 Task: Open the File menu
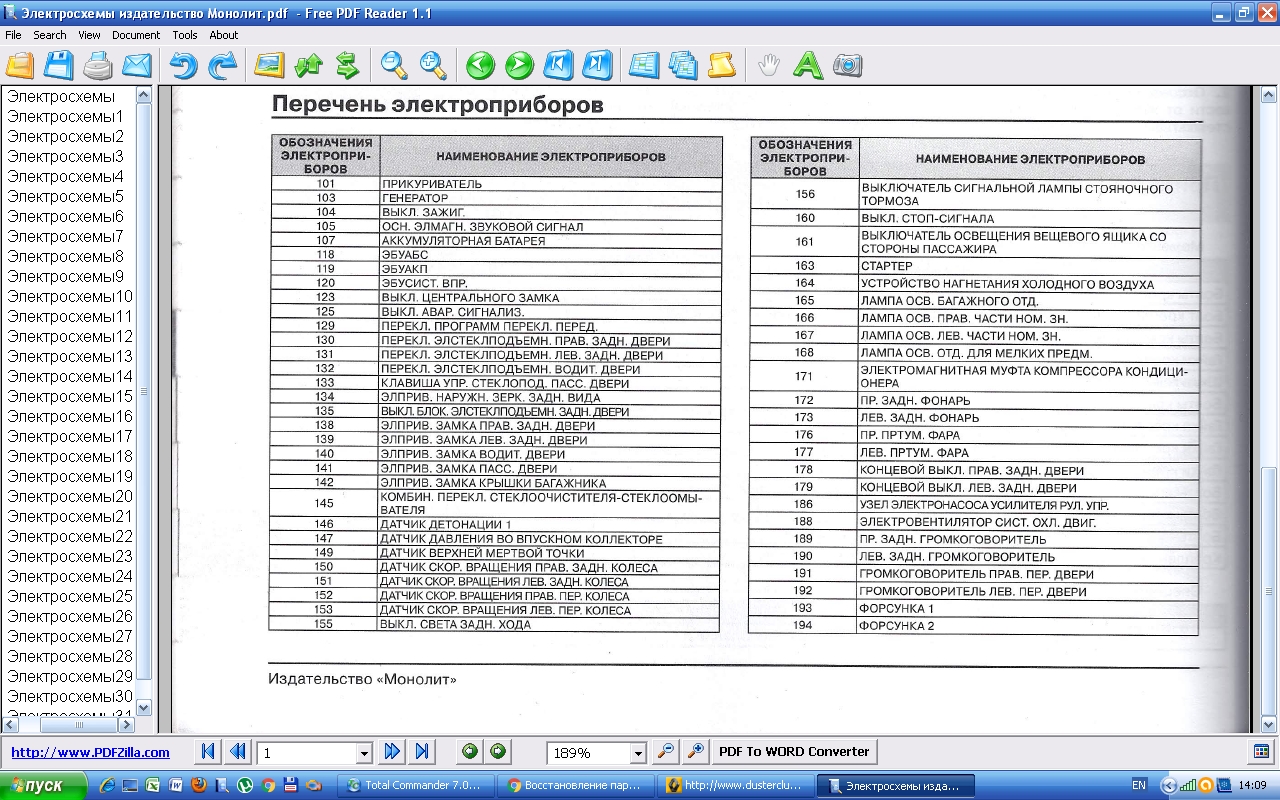(x=13, y=35)
